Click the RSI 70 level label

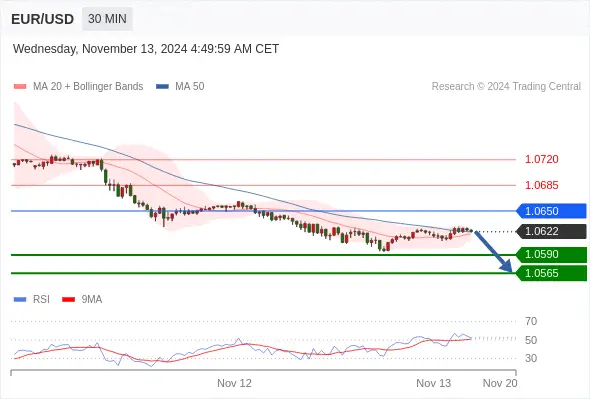[531, 321]
